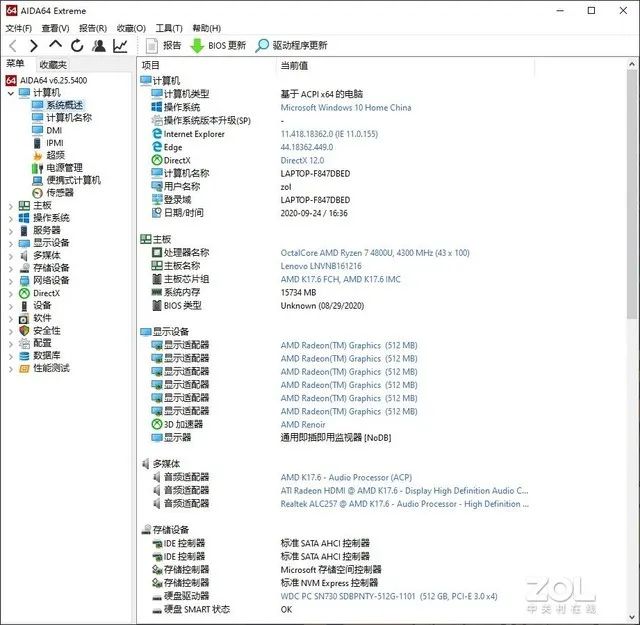Viewport: 640px width, 625px height.
Task: Select the 软件 software icon in tree
Action: point(24,318)
